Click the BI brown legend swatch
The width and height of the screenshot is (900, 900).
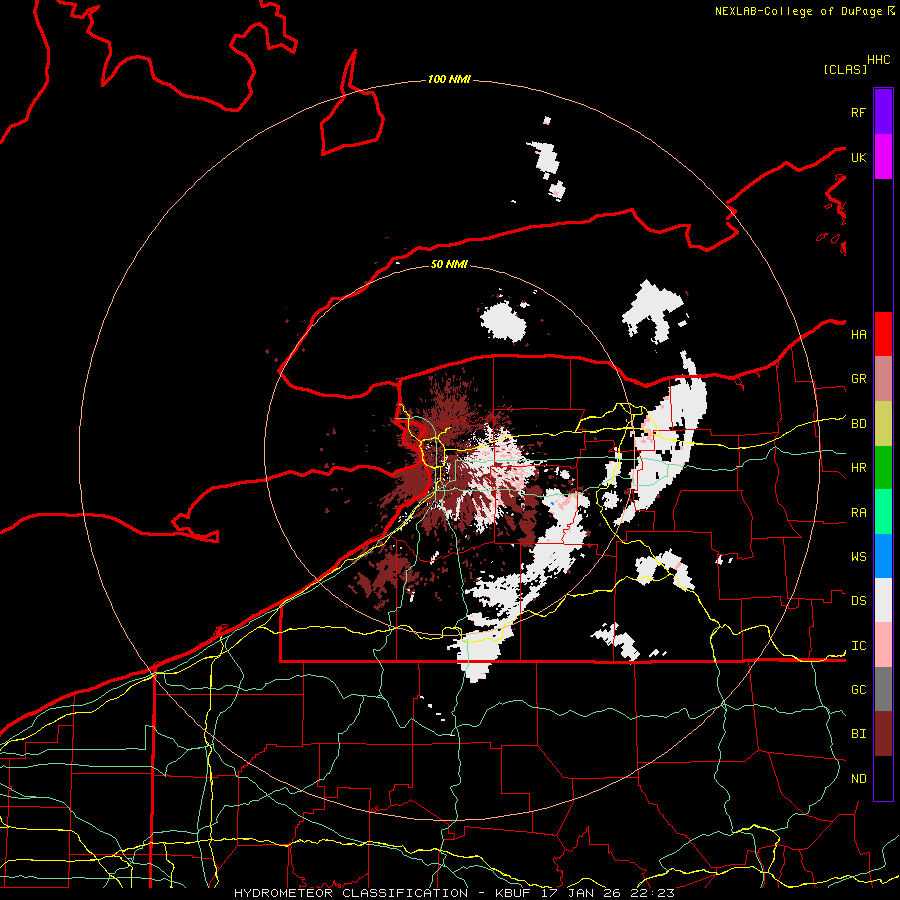point(883,734)
